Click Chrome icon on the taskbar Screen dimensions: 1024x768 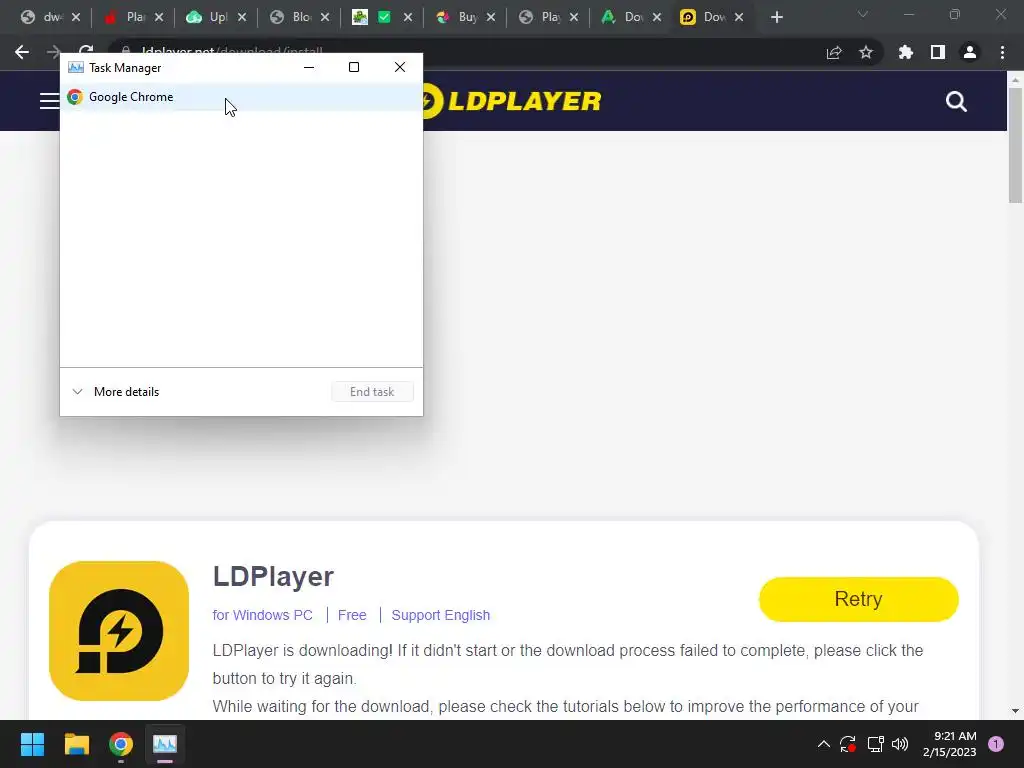[x=120, y=744]
